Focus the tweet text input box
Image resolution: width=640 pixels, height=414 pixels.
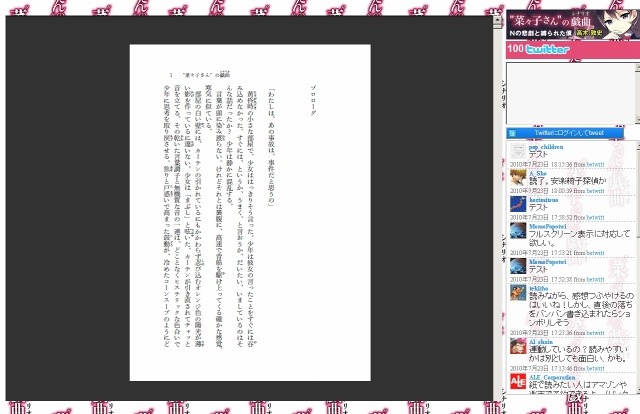click(571, 93)
